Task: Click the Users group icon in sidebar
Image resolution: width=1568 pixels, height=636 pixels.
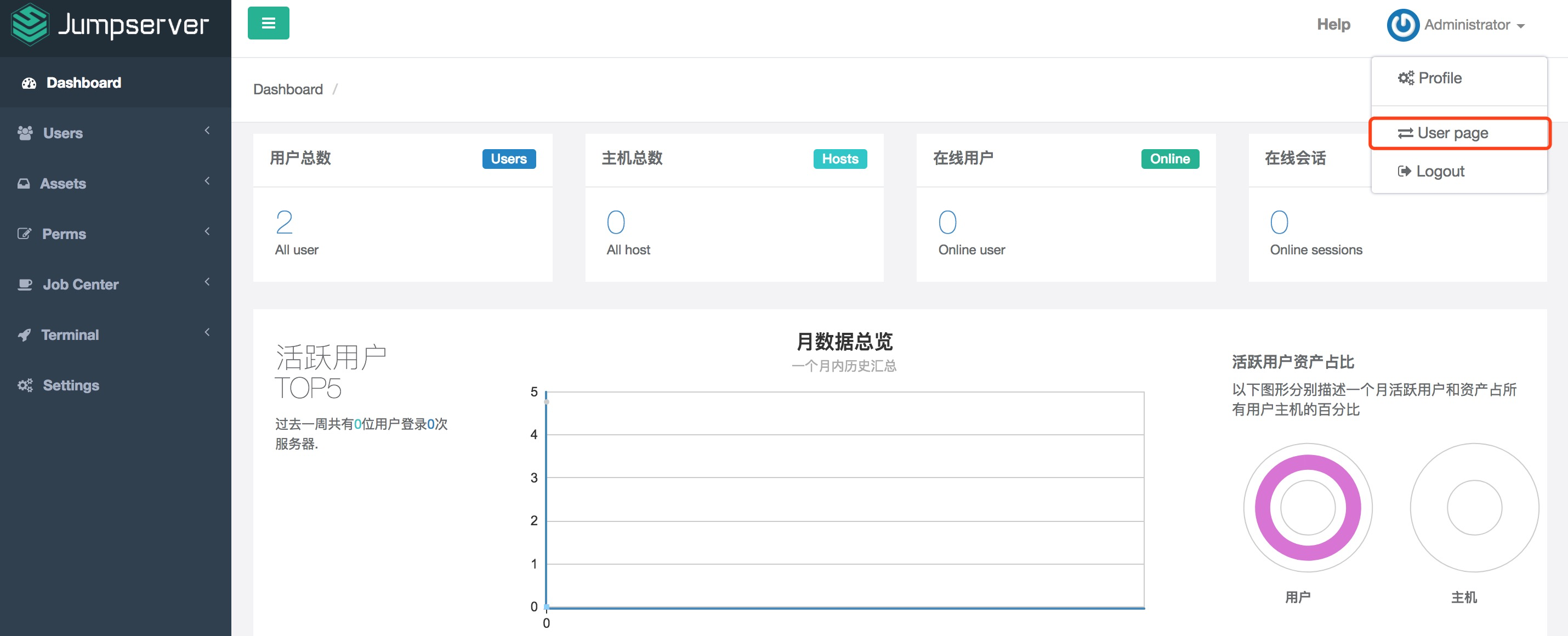Action: [x=25, y=133]
